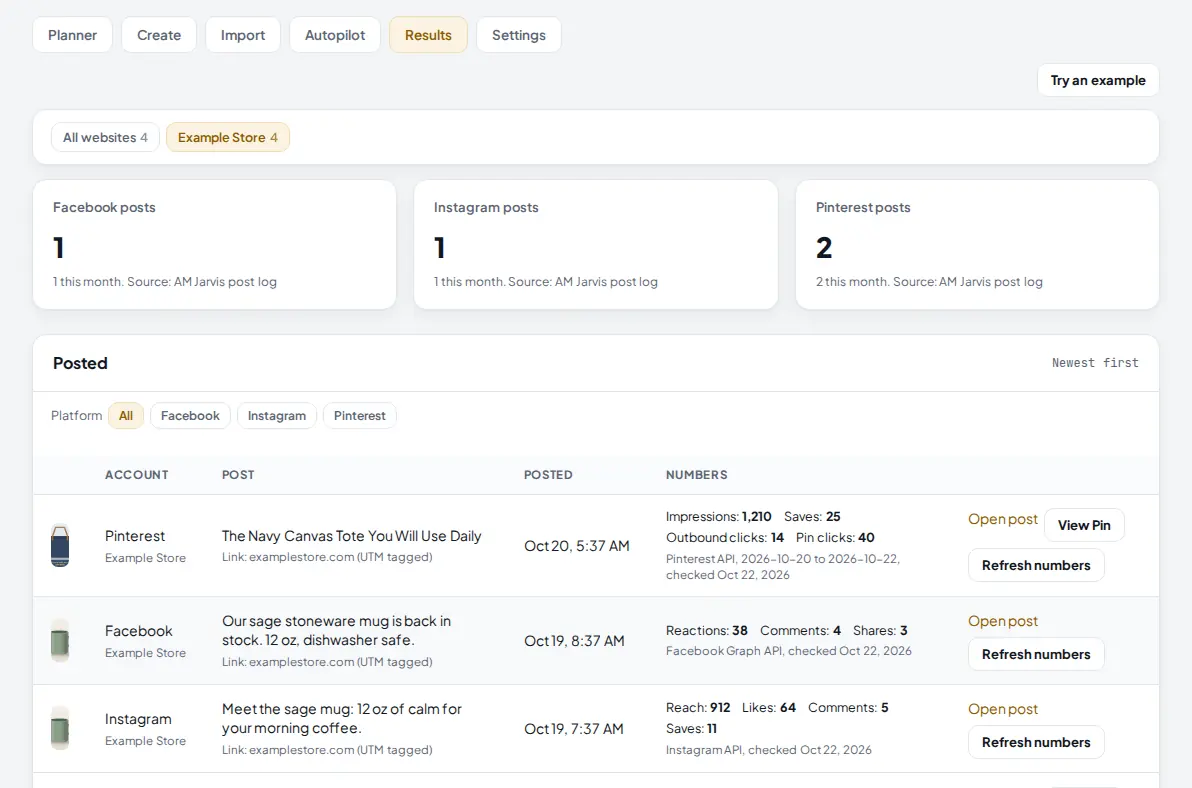Open post link in Pinterest row
The image size is (1192, 788).
click(x=1002, y=519)
